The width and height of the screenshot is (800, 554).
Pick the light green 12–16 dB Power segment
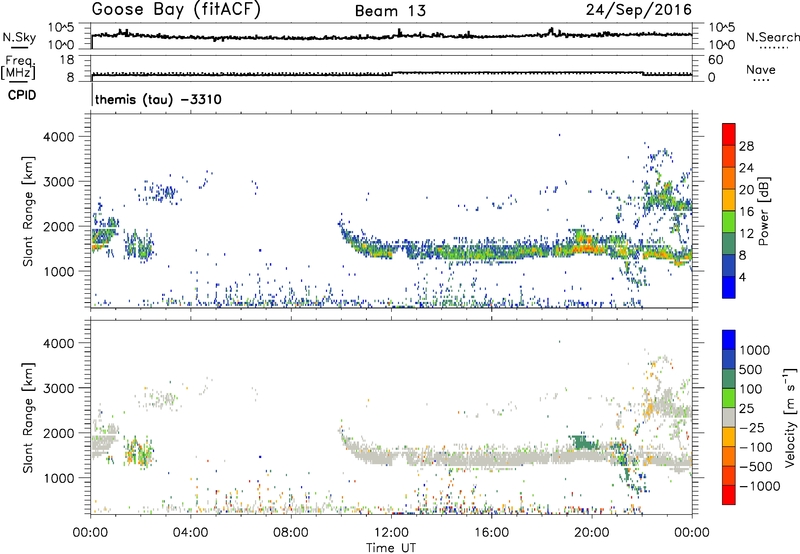[x=729, y=221]
